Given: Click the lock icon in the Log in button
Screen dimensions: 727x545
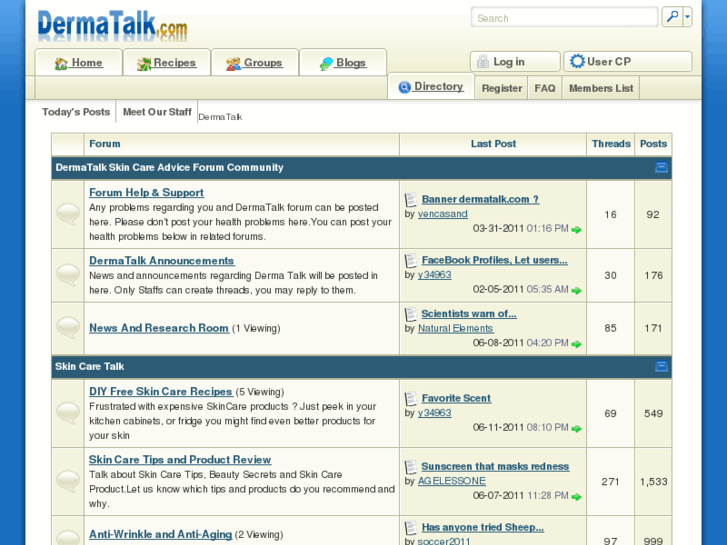Looking at the screenshot, I should coord(483,61).
